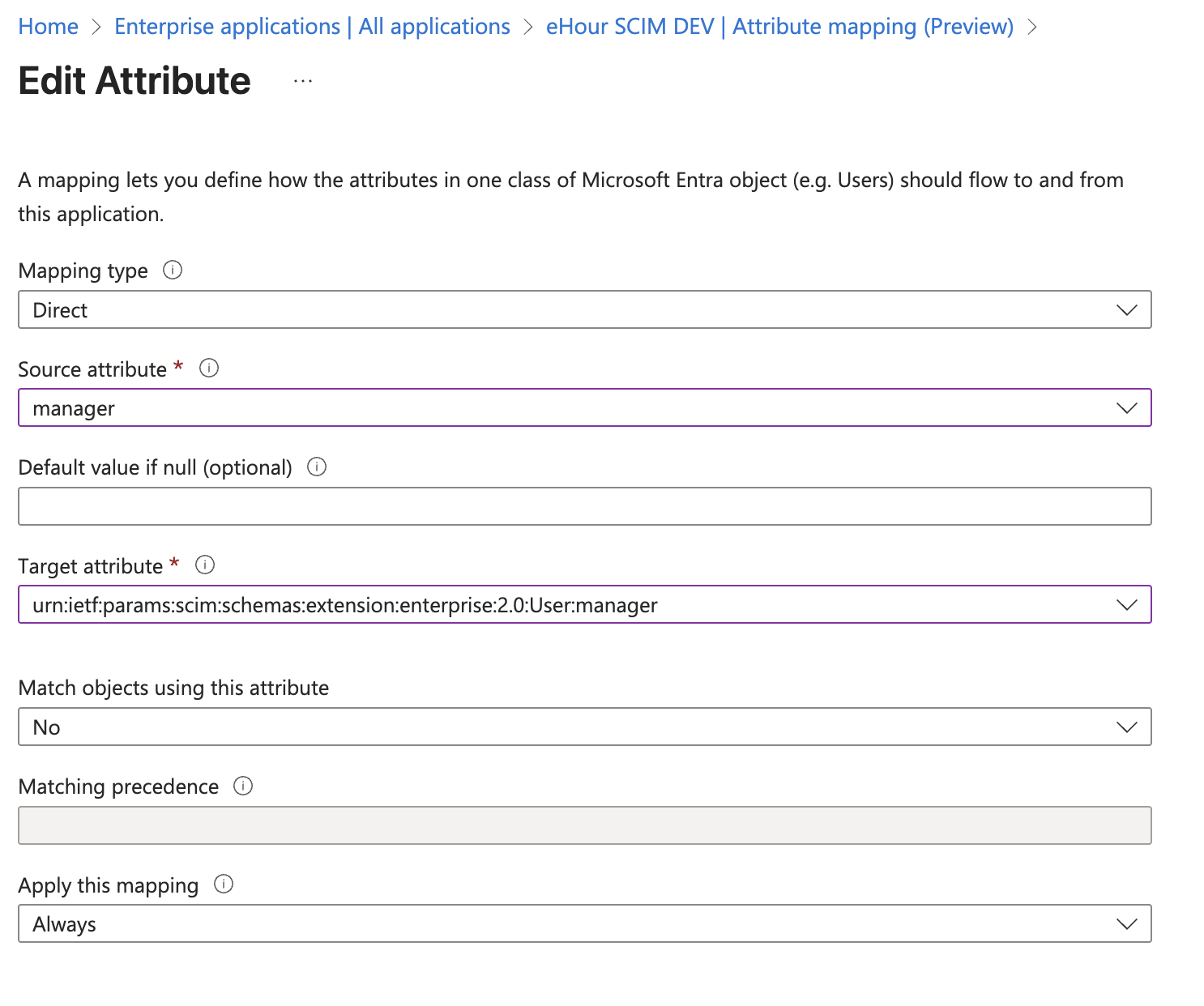The height and width of the screenshot is (1006, 1204).
Task: Click the chevron arrow in the Apply this mapping box
Action: click(1126, 924)
